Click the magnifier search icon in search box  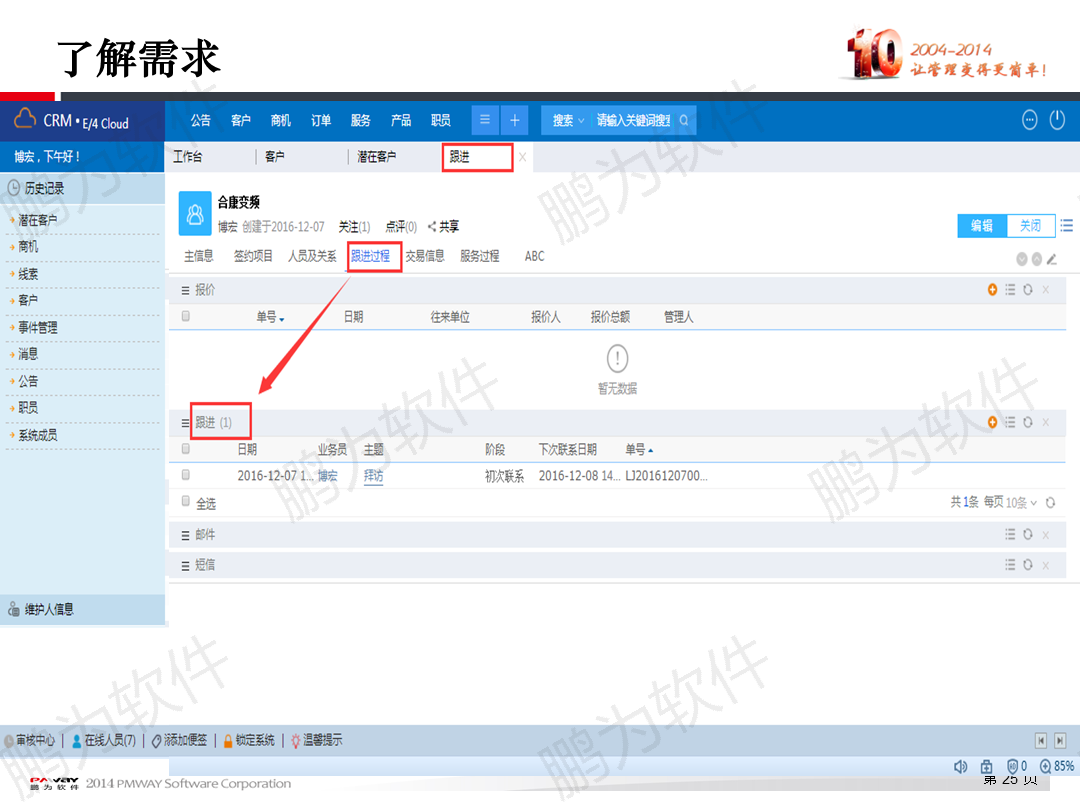[684, 121]
